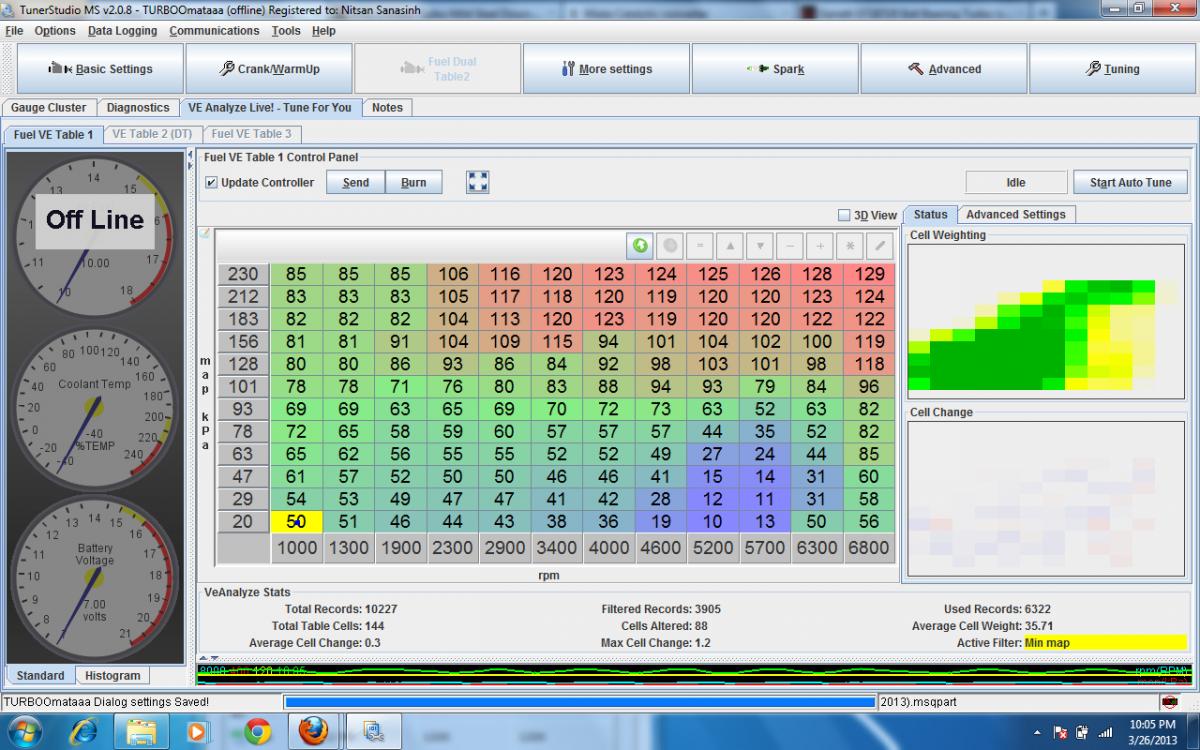
Task: Open the Basic Settings dropdown button
Action: [x=100, y=69]
